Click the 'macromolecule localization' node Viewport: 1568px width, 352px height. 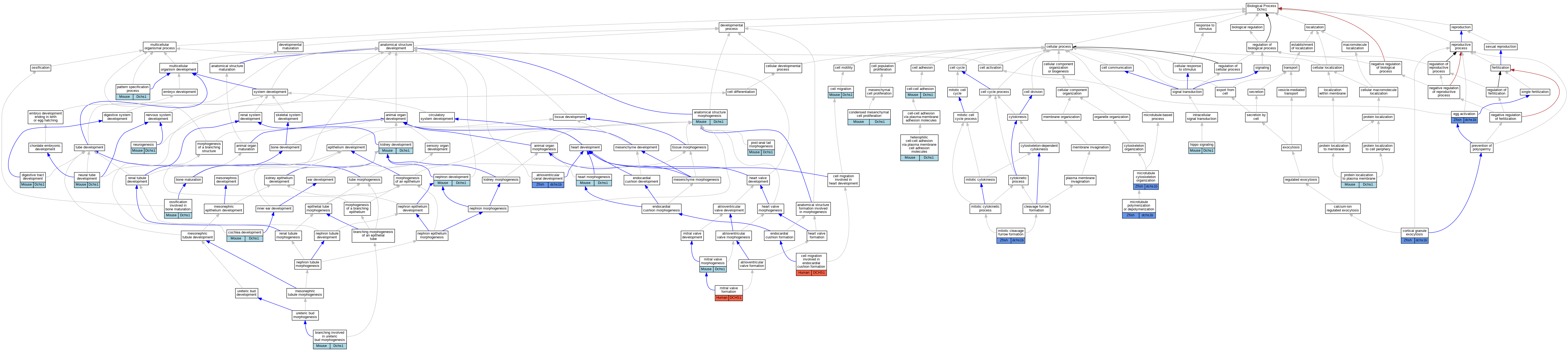coord(1355,46)
